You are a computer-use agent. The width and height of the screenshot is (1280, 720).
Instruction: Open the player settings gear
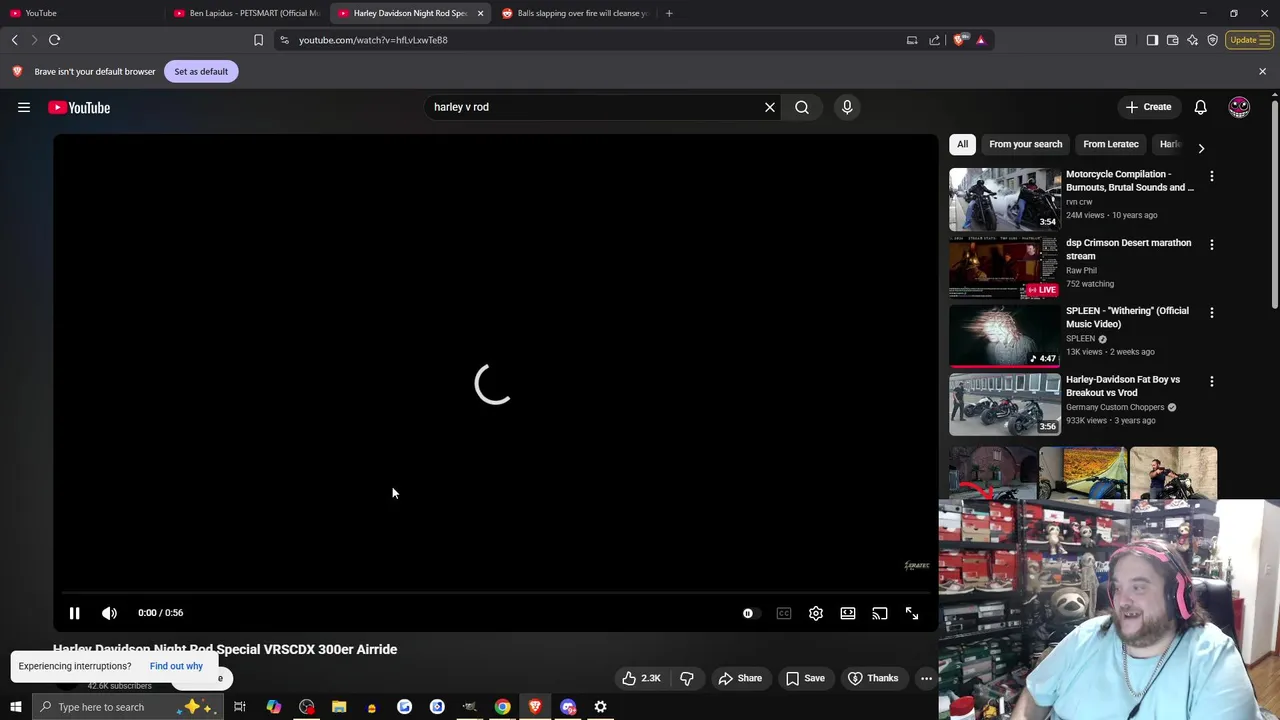[816, 613]
